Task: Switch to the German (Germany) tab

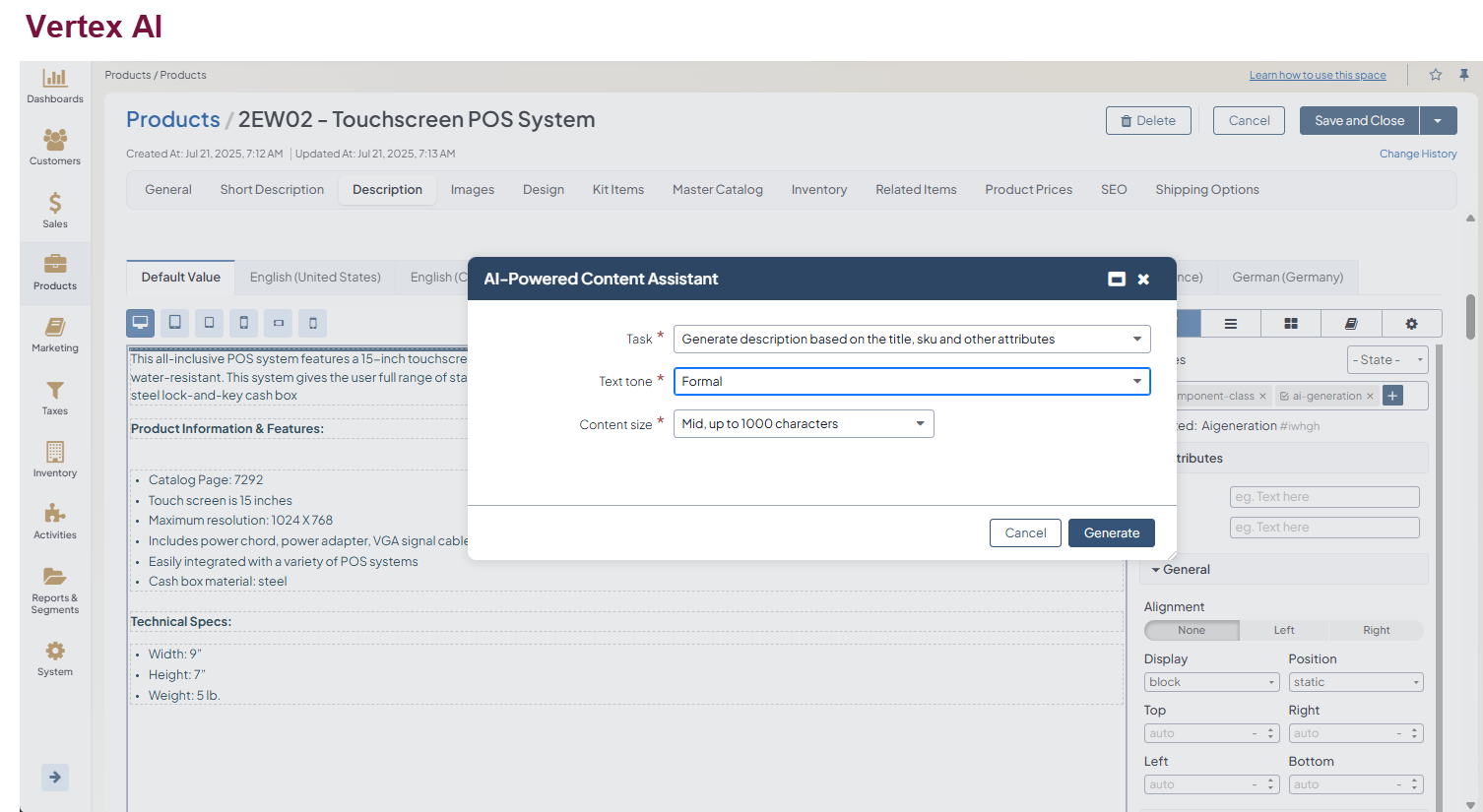Action: (1287, 278)
